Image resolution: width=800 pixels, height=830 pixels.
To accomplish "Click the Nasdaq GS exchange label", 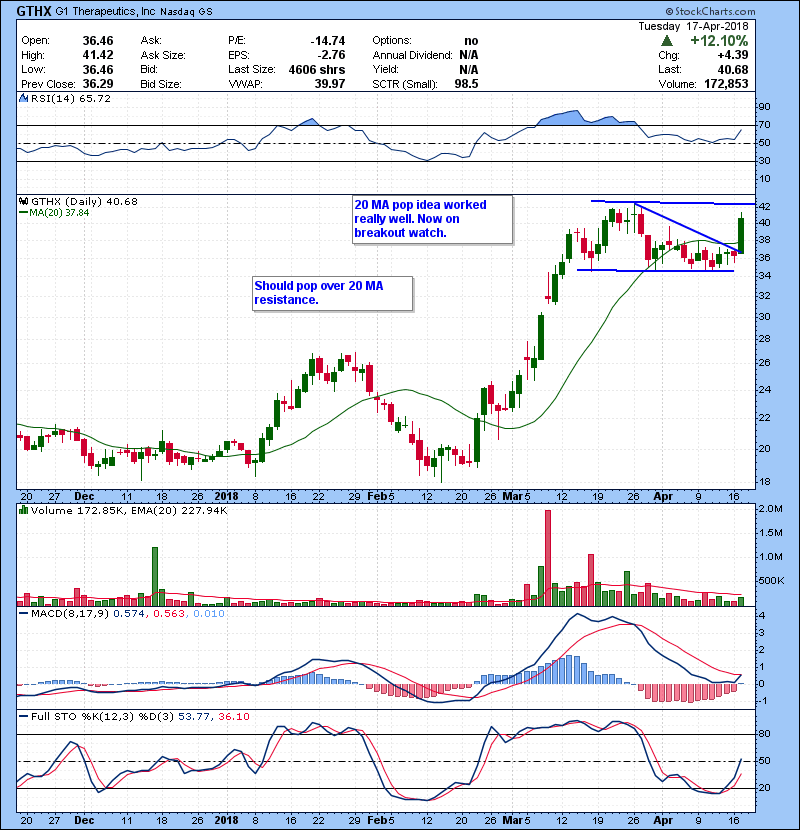I will click(x=186, y=12).
